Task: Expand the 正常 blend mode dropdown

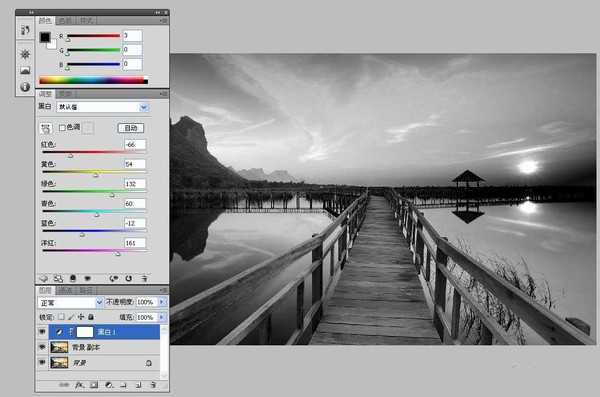Action: 71,302
